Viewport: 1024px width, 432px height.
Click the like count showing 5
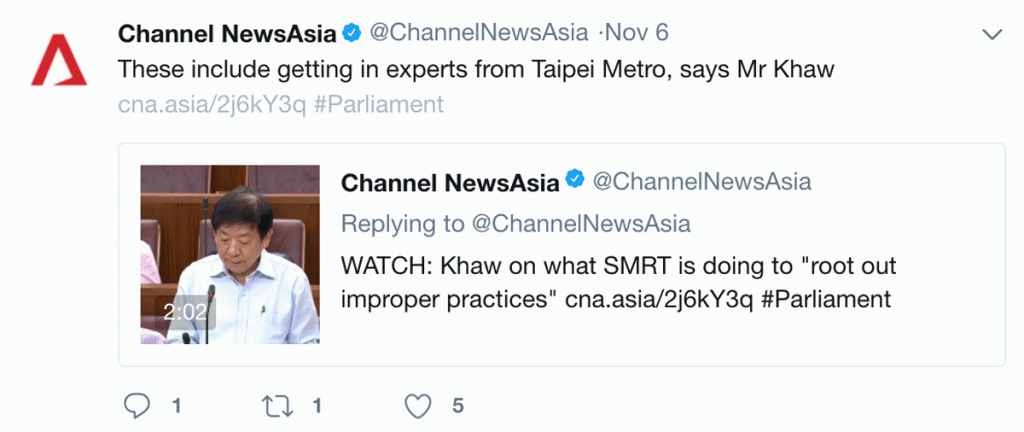coord(458,405)
